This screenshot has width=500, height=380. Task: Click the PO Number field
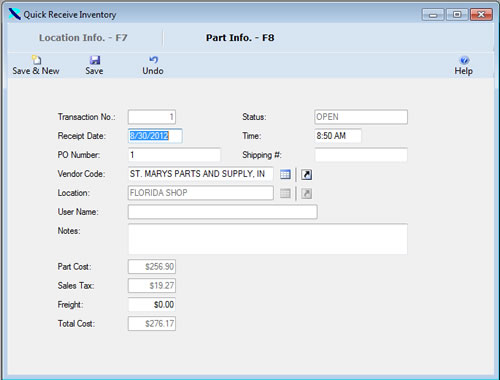[174, 155]
